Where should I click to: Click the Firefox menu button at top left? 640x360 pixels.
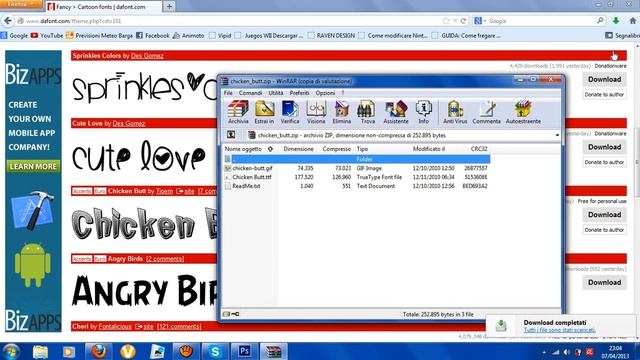coord(21,4)
